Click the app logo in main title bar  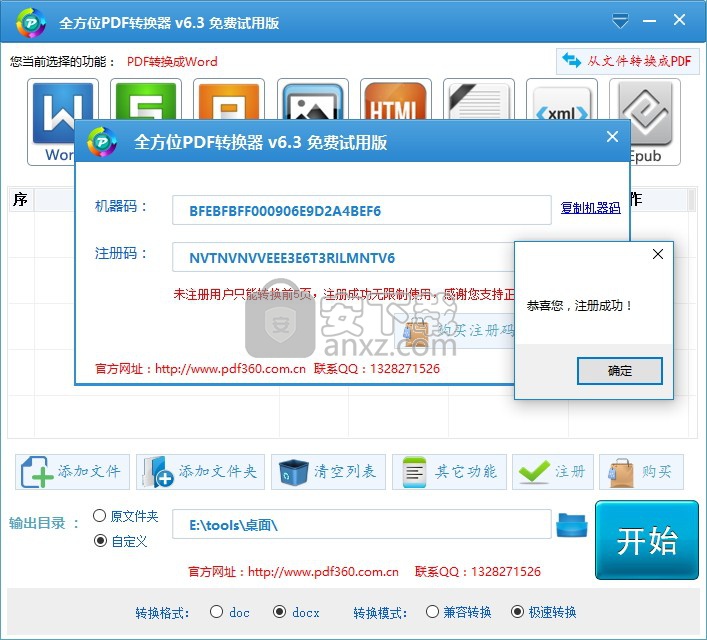pyautogui.click(x=31, y=23)
